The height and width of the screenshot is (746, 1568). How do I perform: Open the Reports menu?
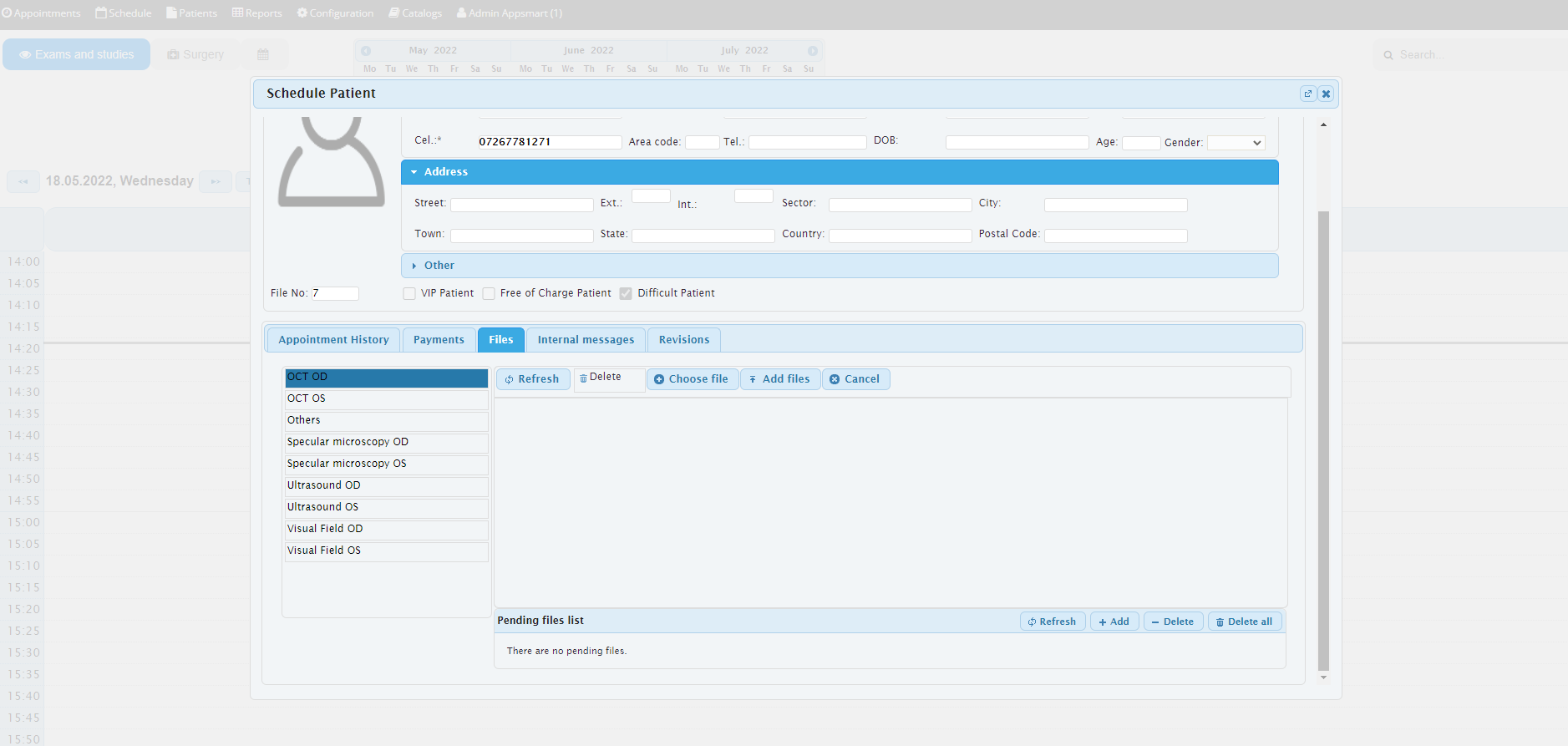[x=256, y=13]
